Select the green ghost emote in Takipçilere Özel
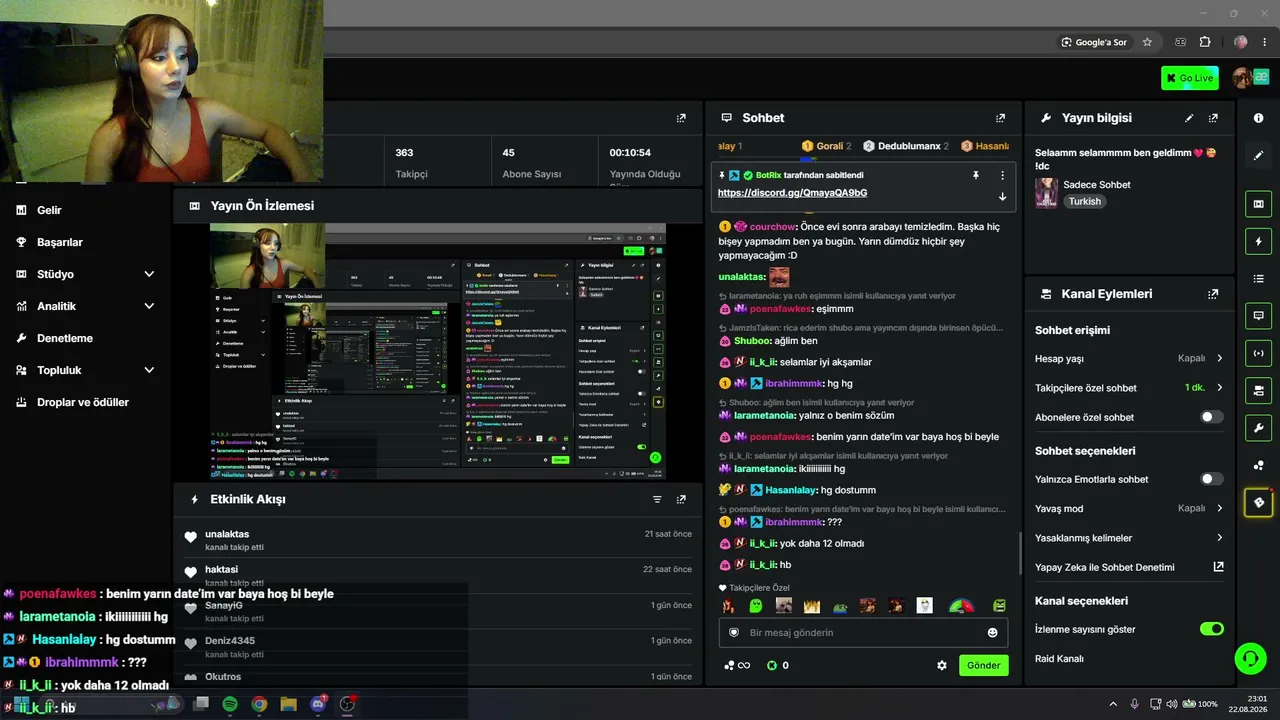 pyautogui.click(x=756, y=606)
